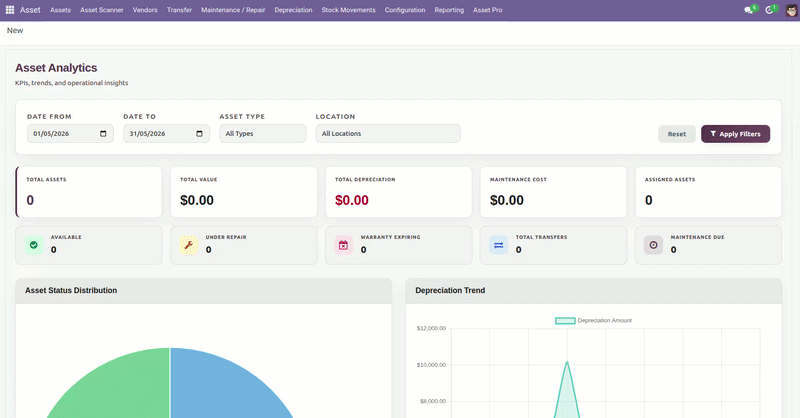Open calendar picker in Date To field

pyautogui.click(x=199, y=134)
